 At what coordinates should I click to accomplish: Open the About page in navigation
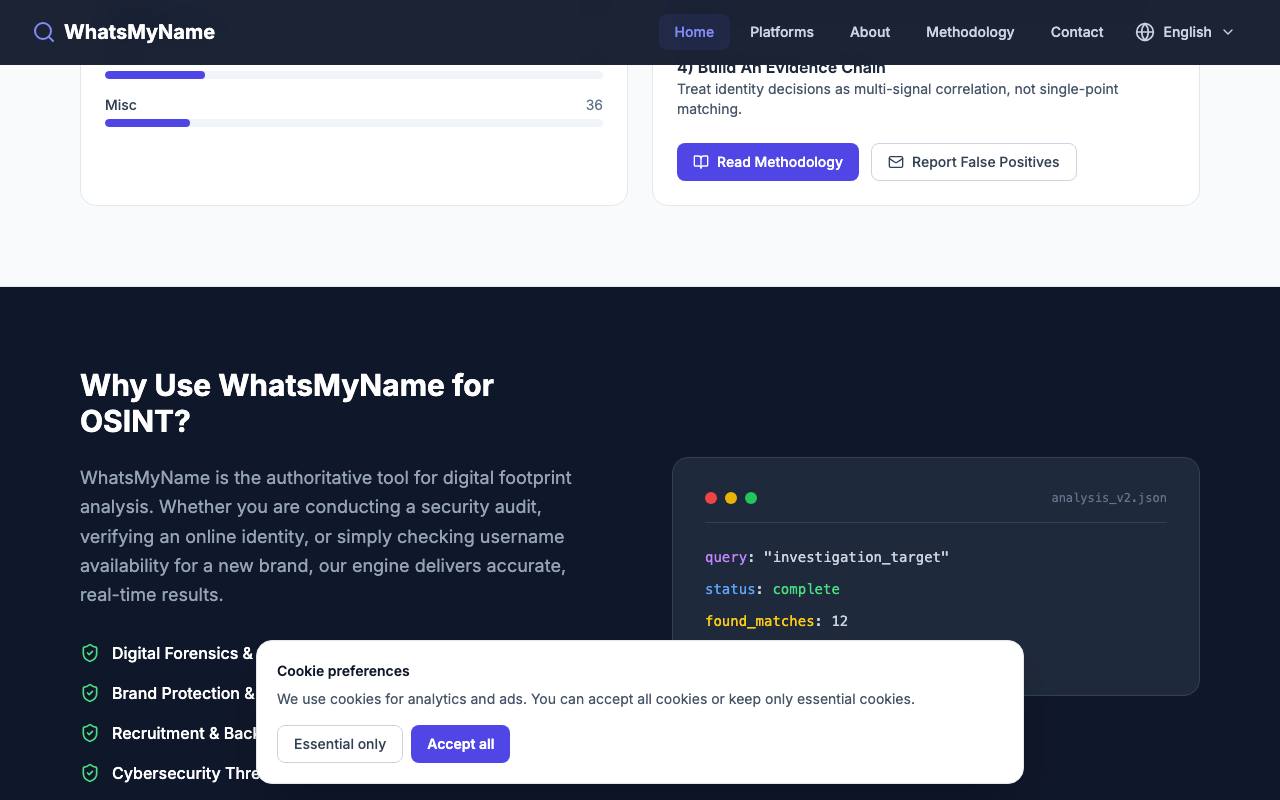point(870,32)
